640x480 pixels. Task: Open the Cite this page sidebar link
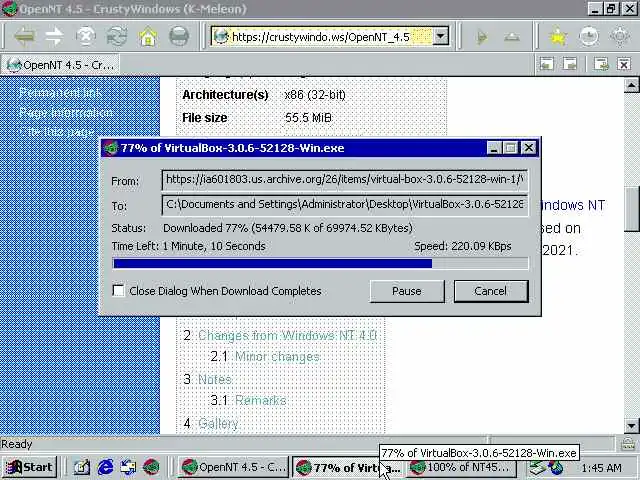[56, 131]
